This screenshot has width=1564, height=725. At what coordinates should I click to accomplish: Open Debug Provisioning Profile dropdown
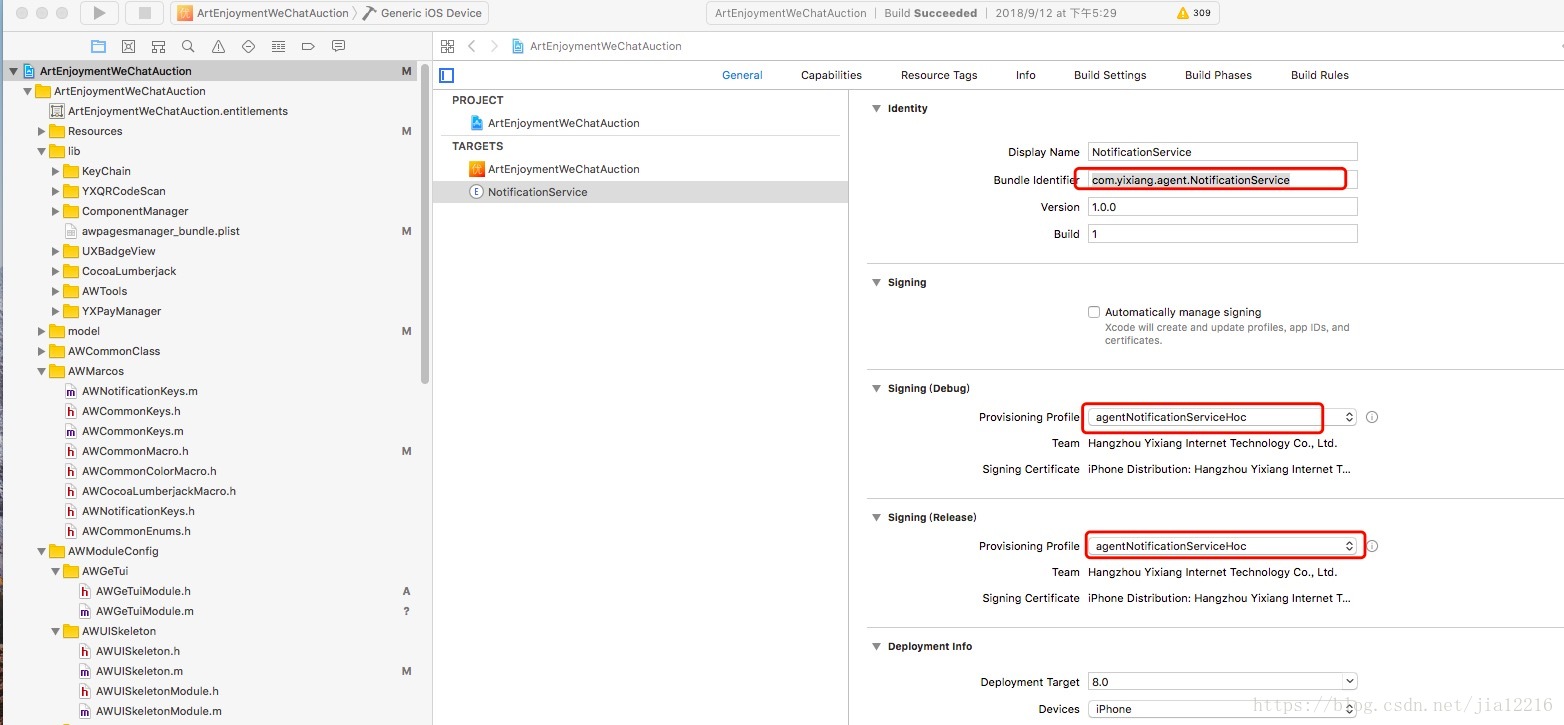point(1222,417)
